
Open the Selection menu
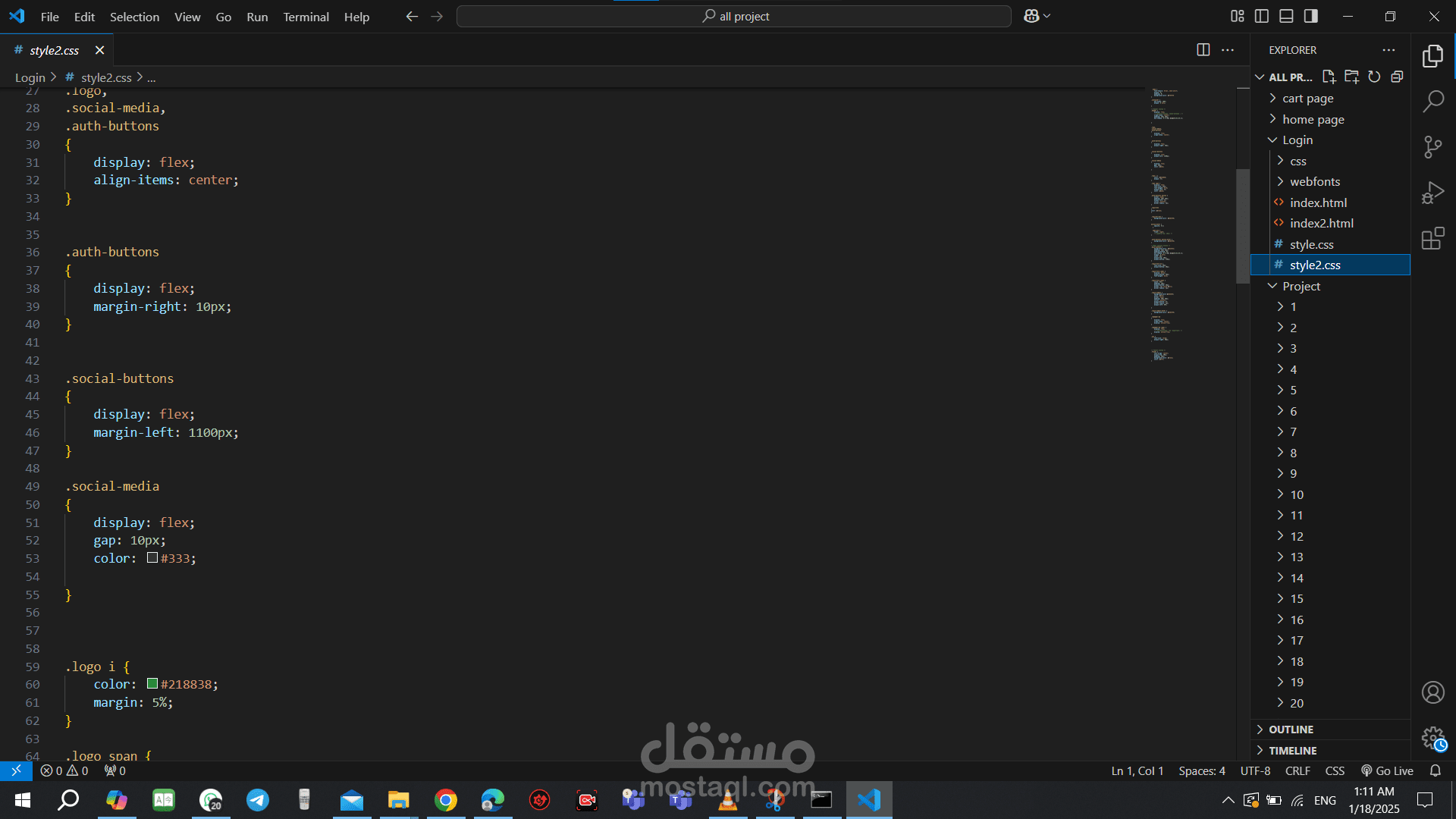tap(134, 17)
